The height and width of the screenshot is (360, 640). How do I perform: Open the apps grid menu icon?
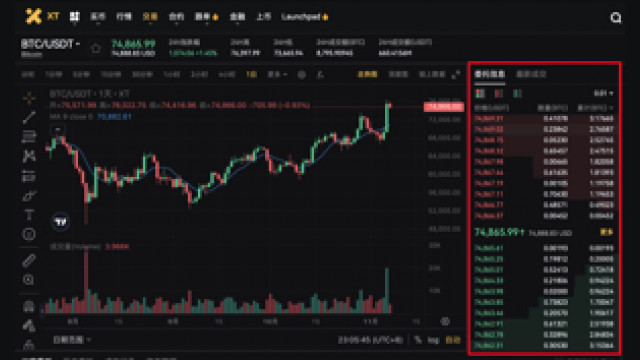point(75,17)
